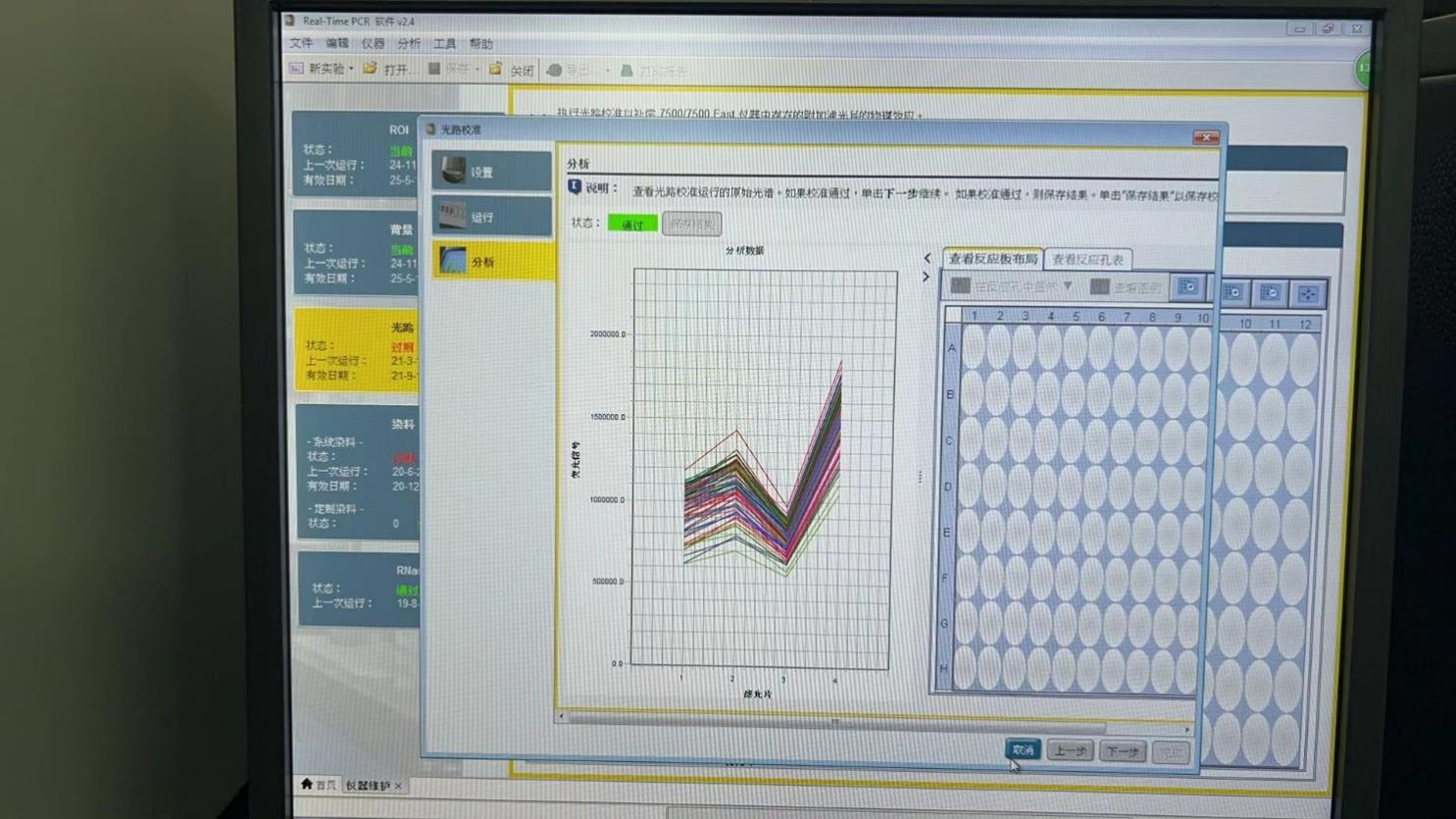Click the greyed 完成 button
The image size is (1456, 819).
[1171, 753]
